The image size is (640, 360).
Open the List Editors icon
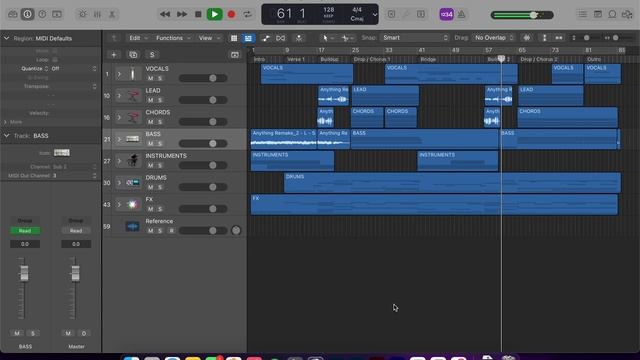coord(583,14)
